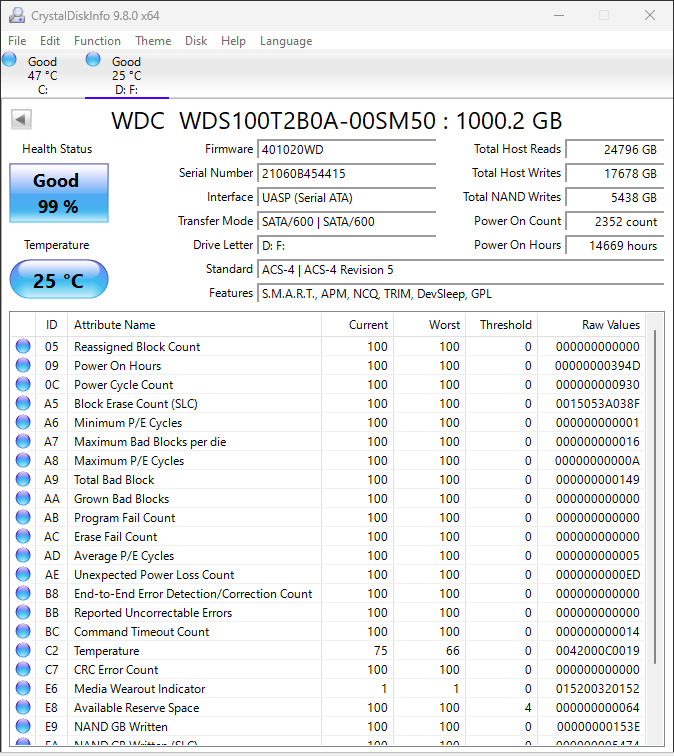Click the CrystalDiskInfo app icon in title bar

pyautogui.click(x=17, y=15)
